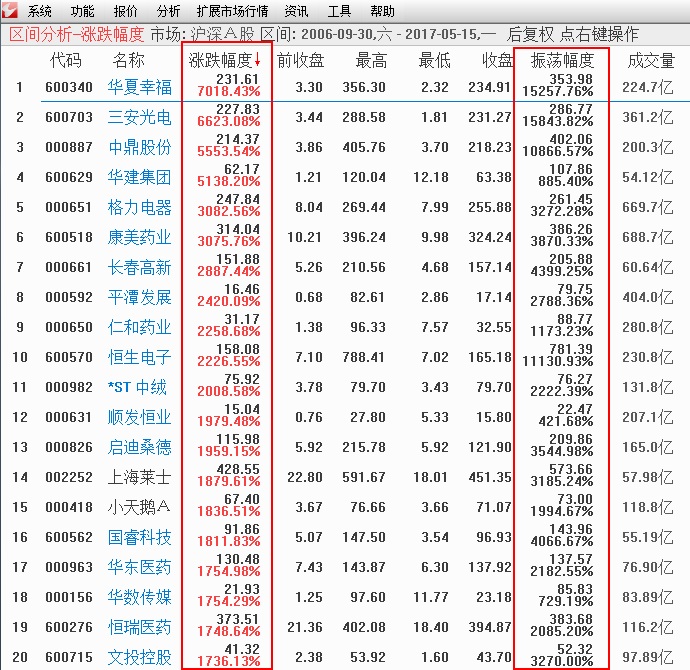
Task: Open the 工具 menu
Action: coord(339,11)
